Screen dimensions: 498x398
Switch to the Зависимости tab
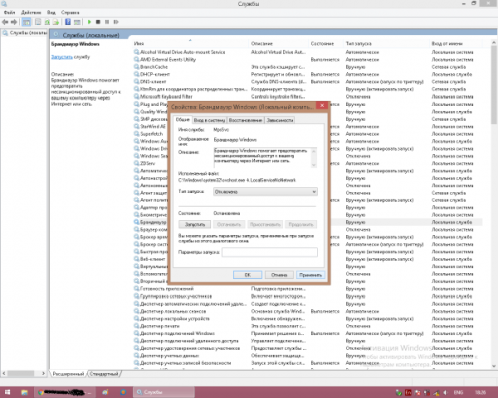point(280,120)
